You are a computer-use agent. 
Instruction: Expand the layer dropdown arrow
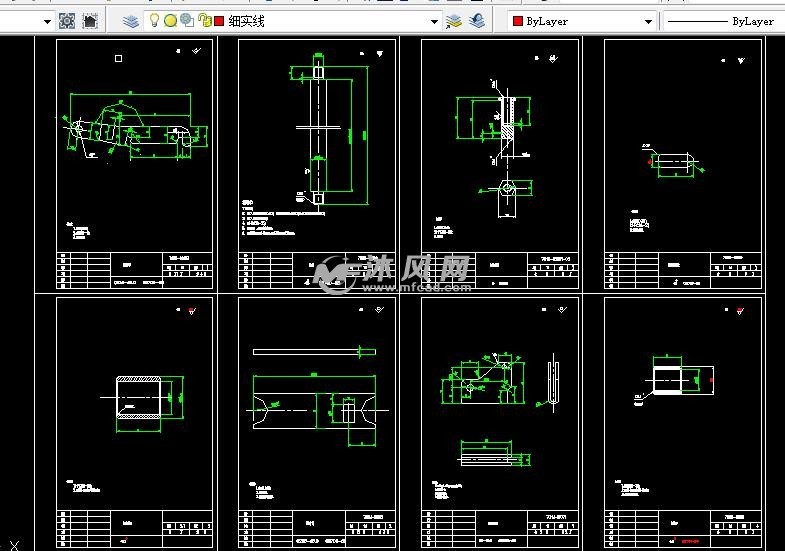435,22
